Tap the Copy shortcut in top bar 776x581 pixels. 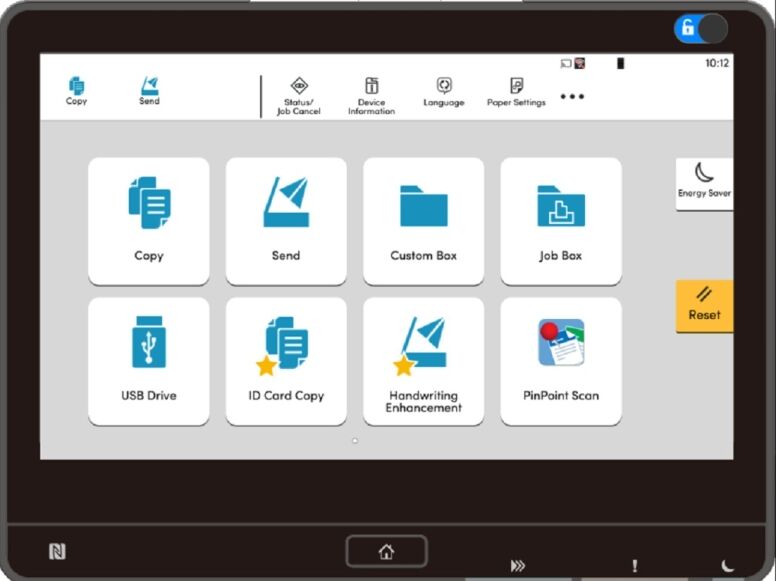pos(77,91)
